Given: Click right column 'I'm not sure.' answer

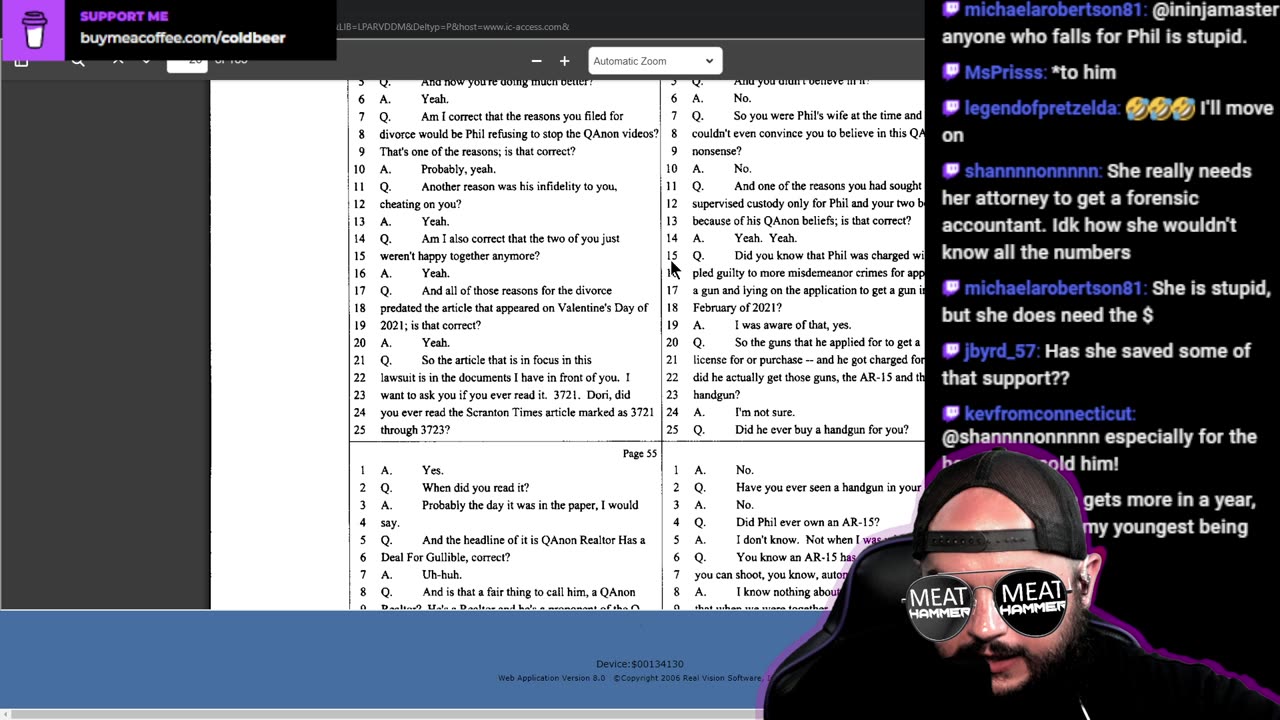Looking at the screenshot, I should point(765,412).
